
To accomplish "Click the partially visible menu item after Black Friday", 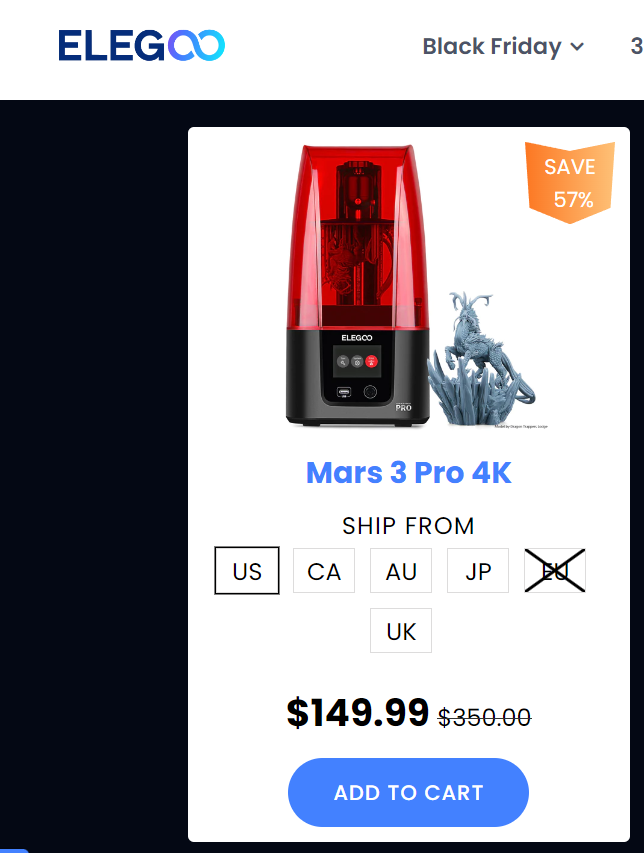I will click(637, 46).
